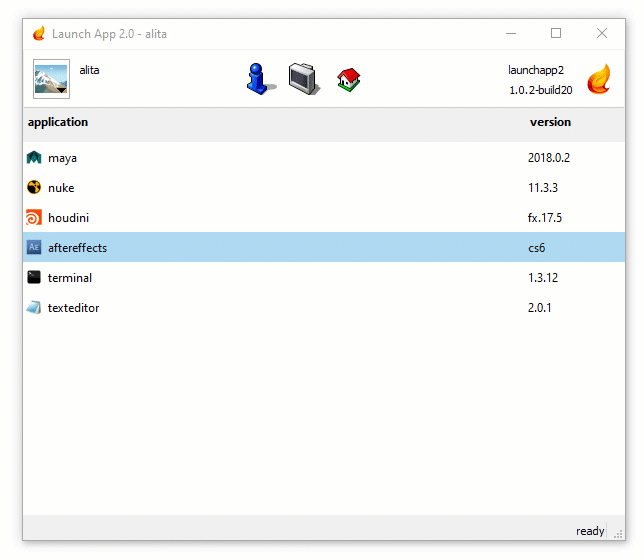Click the computer monitor toolbar icon
The image size is (644, 560).
(304, 79)
